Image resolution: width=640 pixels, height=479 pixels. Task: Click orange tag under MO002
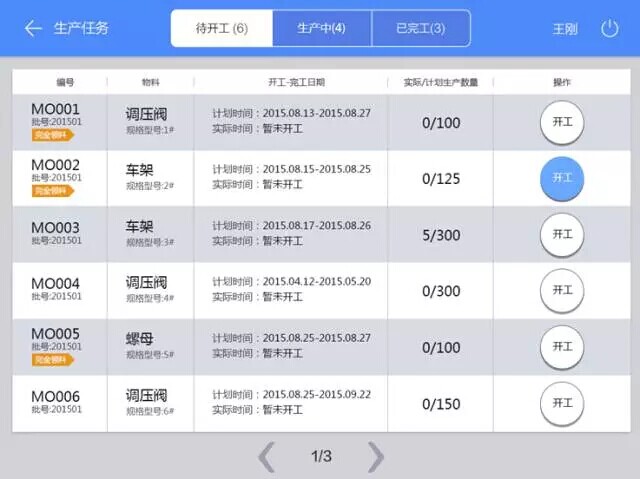pyautogui.click(x=53, y=191)
